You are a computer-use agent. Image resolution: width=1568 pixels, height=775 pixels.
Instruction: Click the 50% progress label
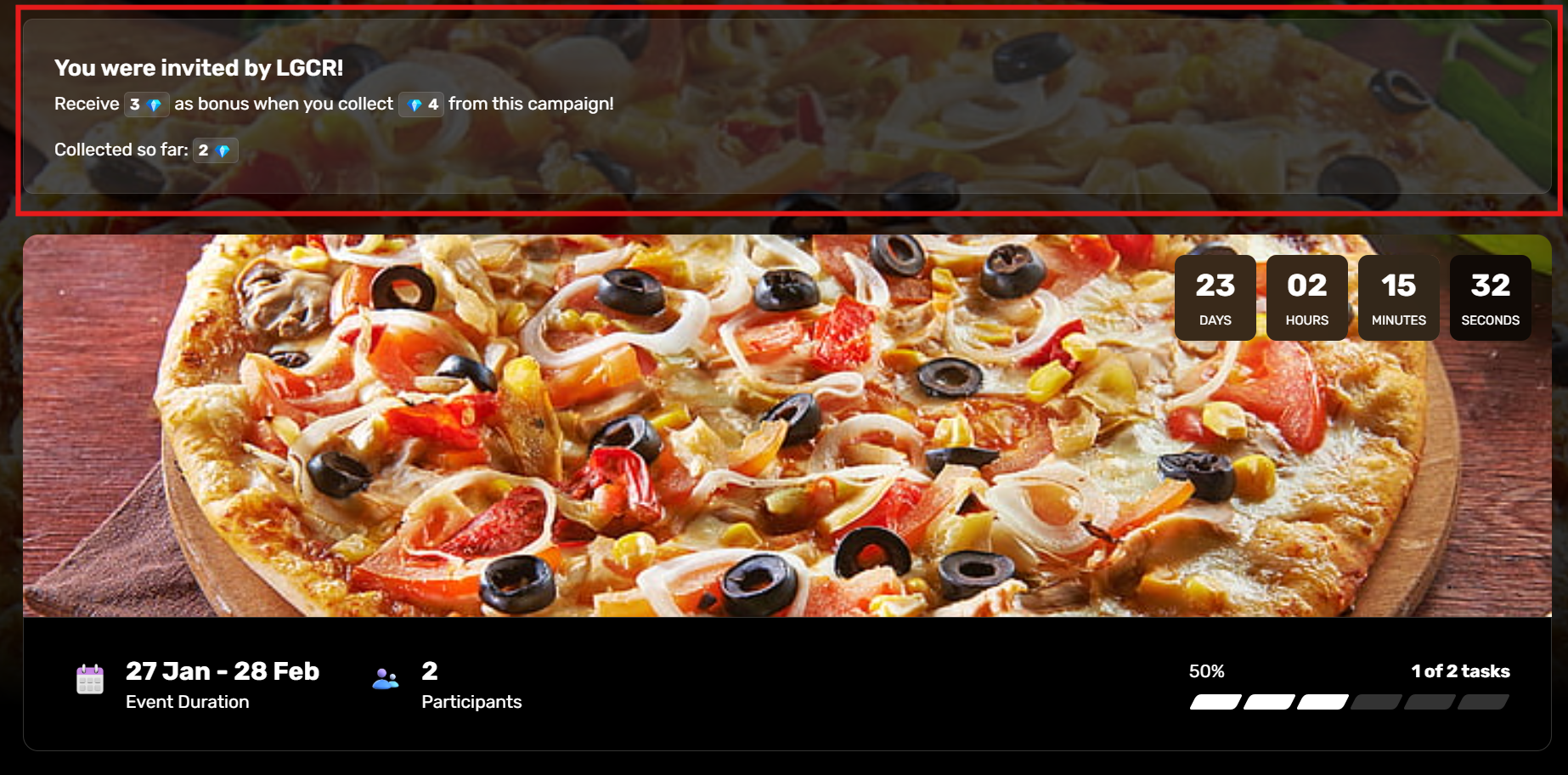[x=1206, y=671]
